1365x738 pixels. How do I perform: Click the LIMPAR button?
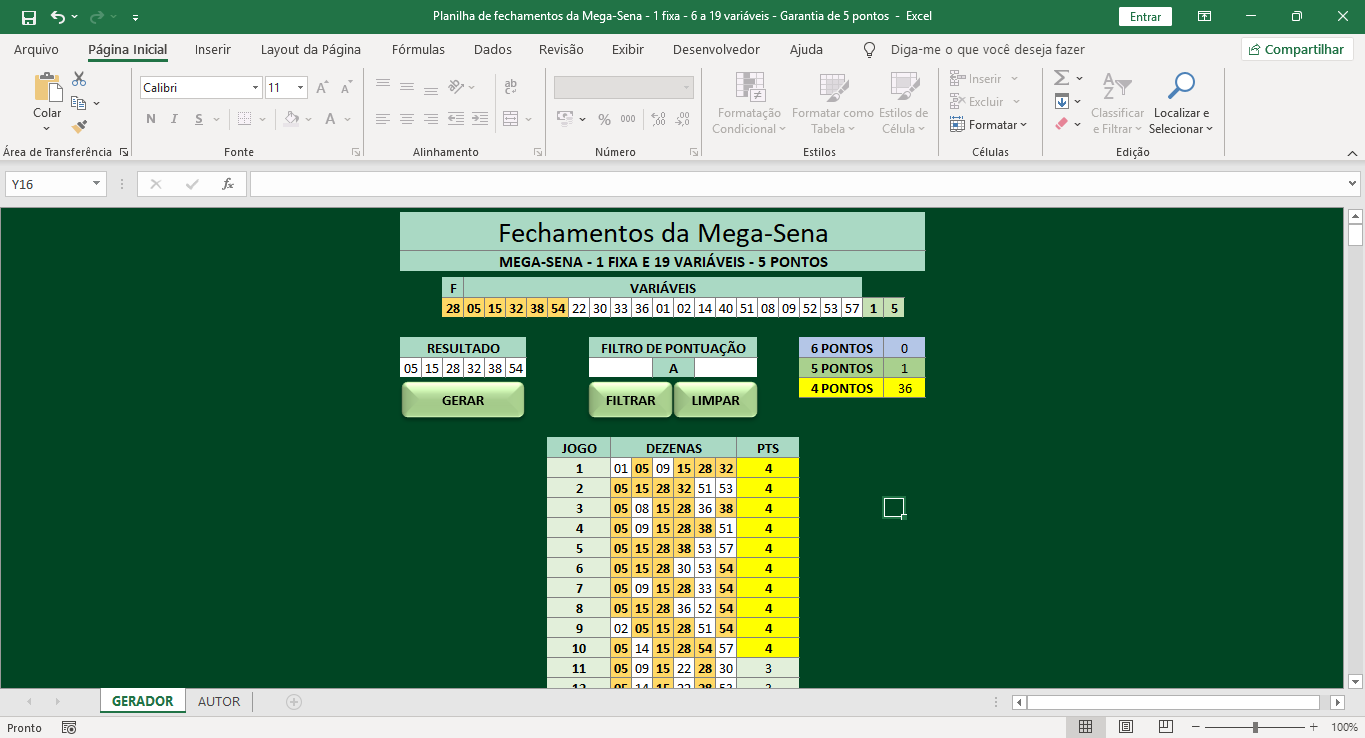coord(716,400)
